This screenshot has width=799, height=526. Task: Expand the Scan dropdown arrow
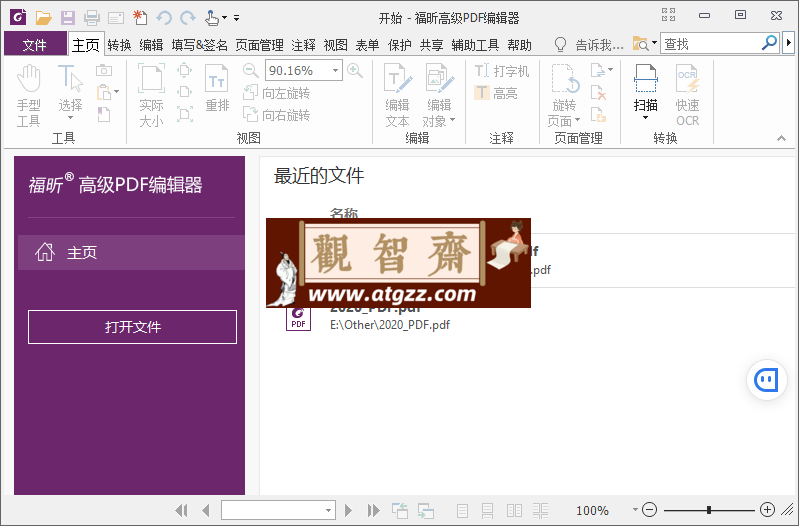646,118
